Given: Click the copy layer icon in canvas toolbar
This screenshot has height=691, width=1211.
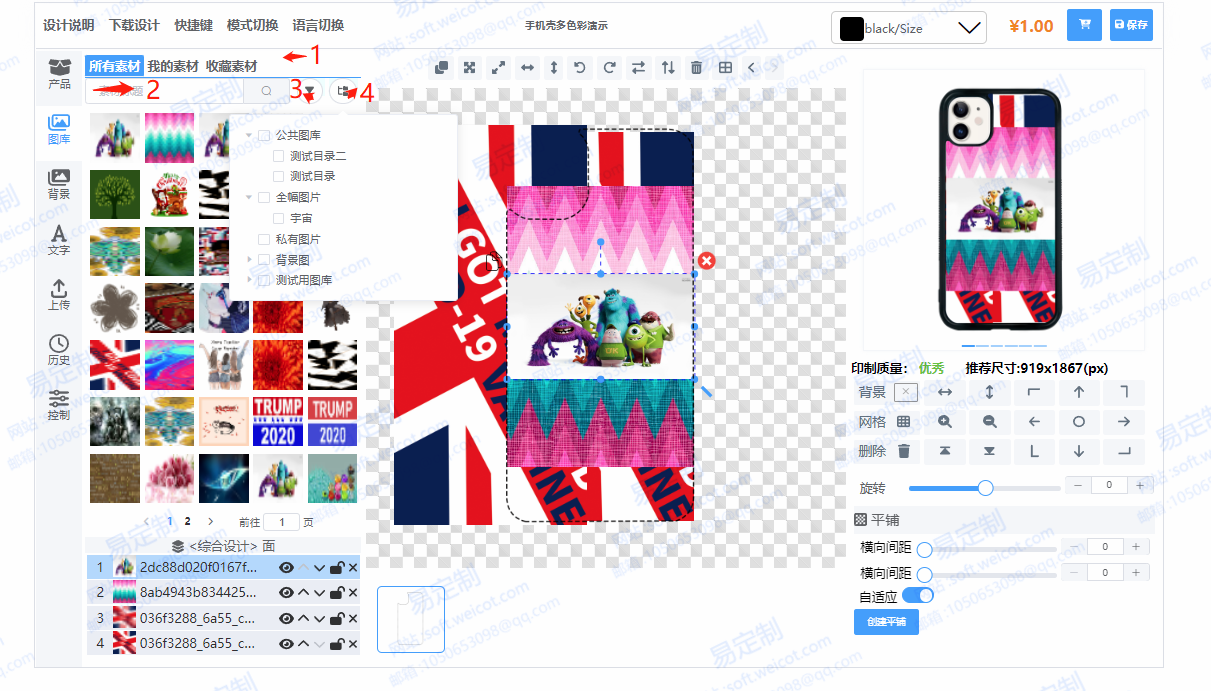Looking at the screenshot, I should [x=441, y=68].
